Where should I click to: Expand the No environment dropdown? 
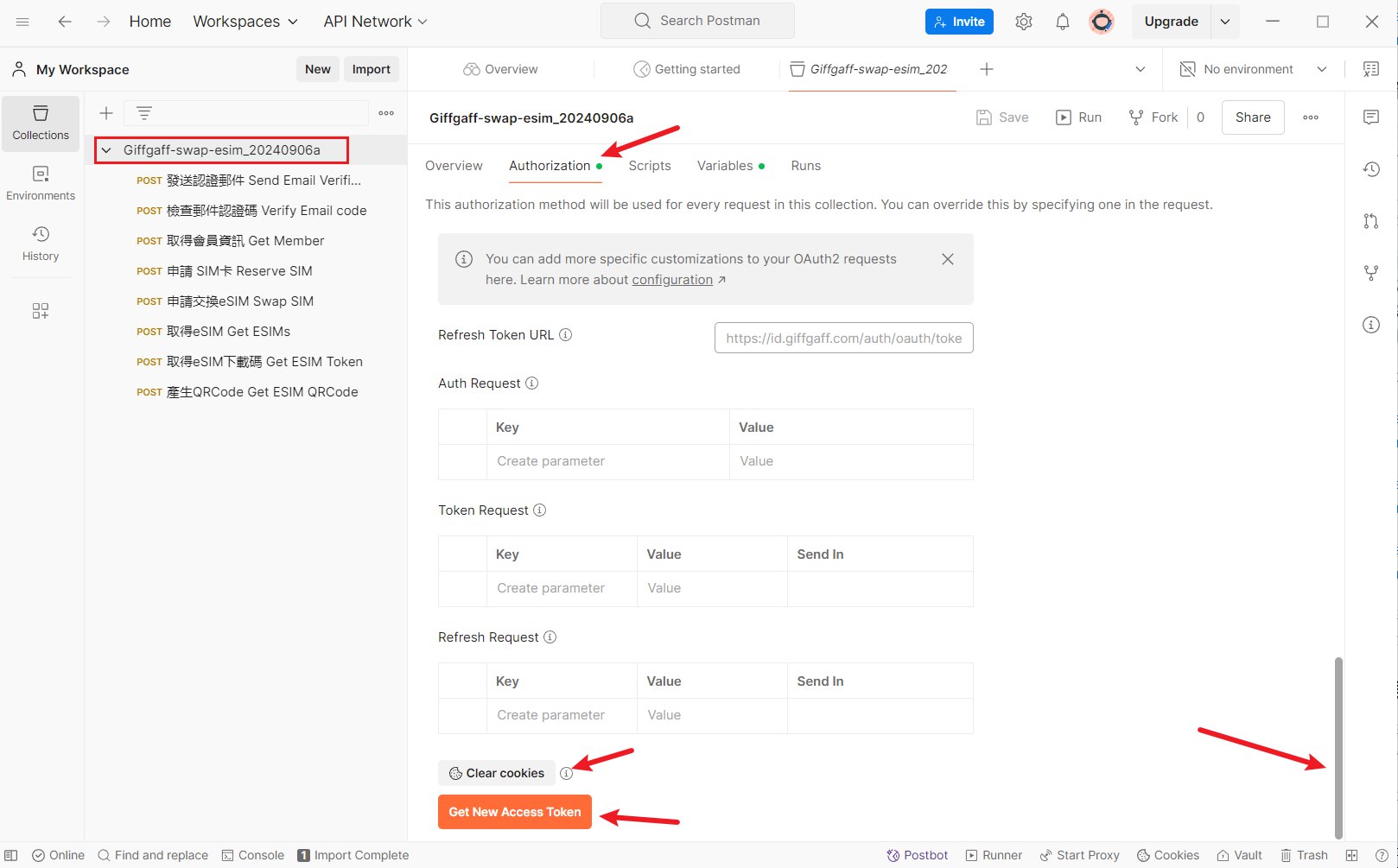tap(1320, 69)
